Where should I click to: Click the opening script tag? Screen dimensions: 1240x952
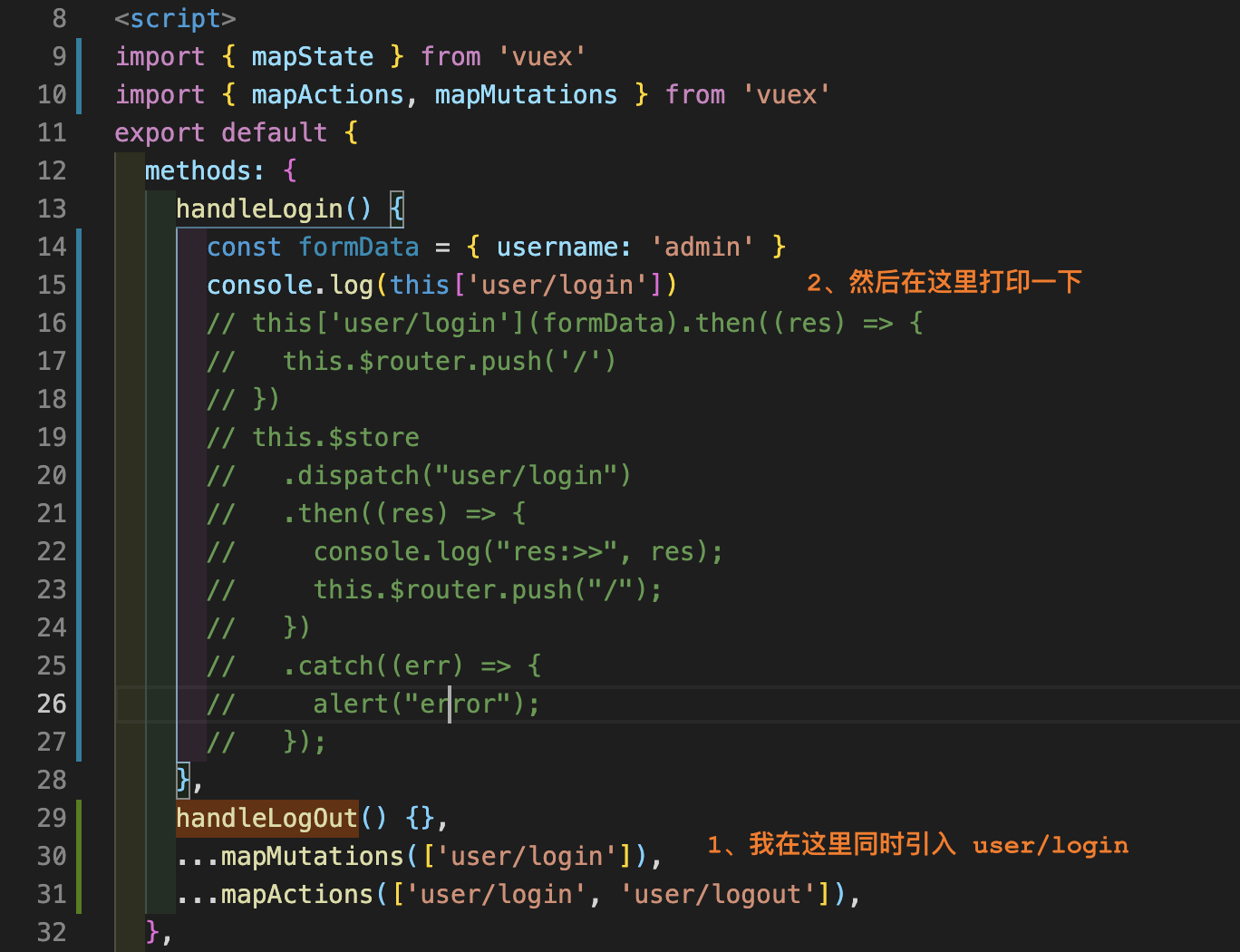click(175, 18)
